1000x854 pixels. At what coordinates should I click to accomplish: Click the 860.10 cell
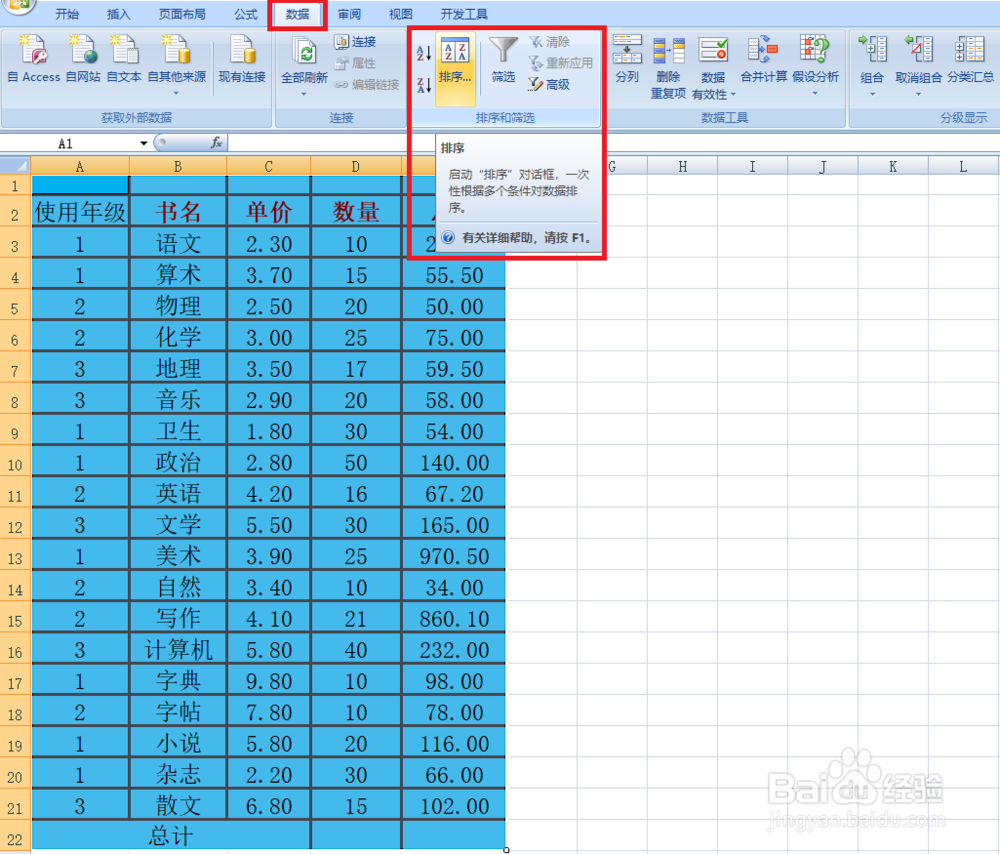tap(454, 618)
